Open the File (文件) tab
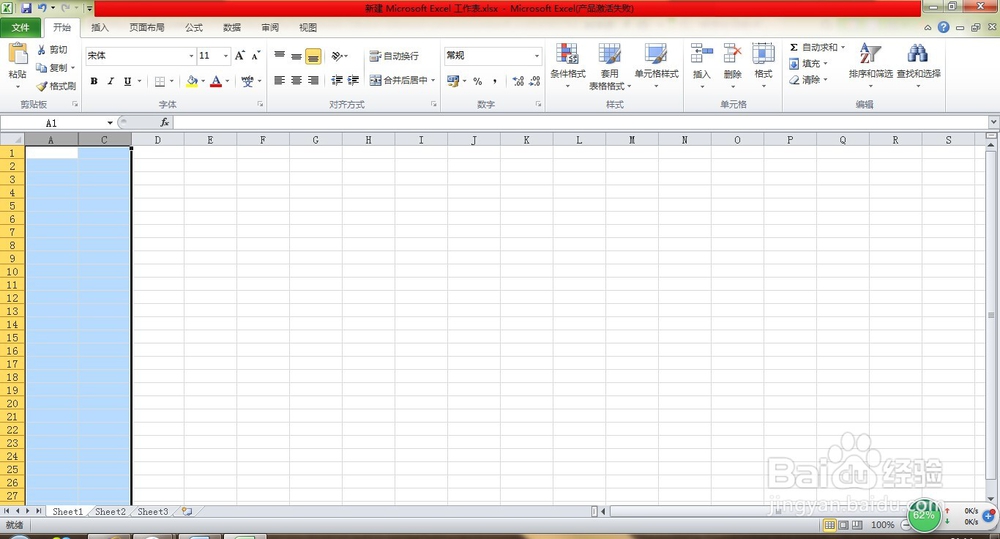Screen dimensions: 1000x539 [x=20, y=27]
